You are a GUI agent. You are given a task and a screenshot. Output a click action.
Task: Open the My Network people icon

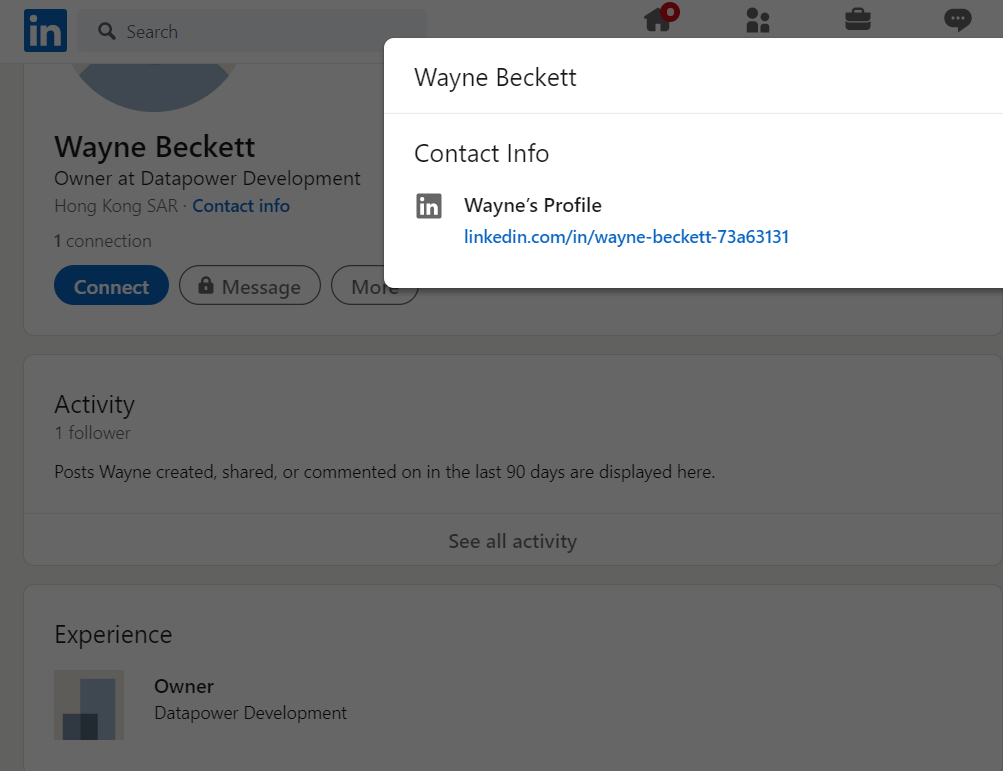[x=758, y=20]
